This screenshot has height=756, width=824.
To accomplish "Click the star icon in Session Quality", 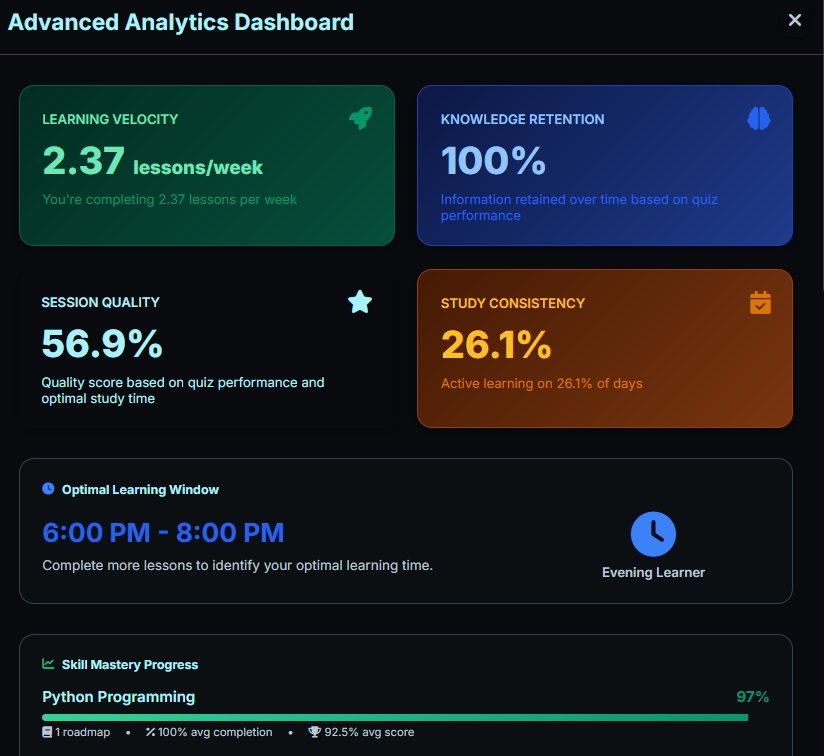I will [360, 302].
